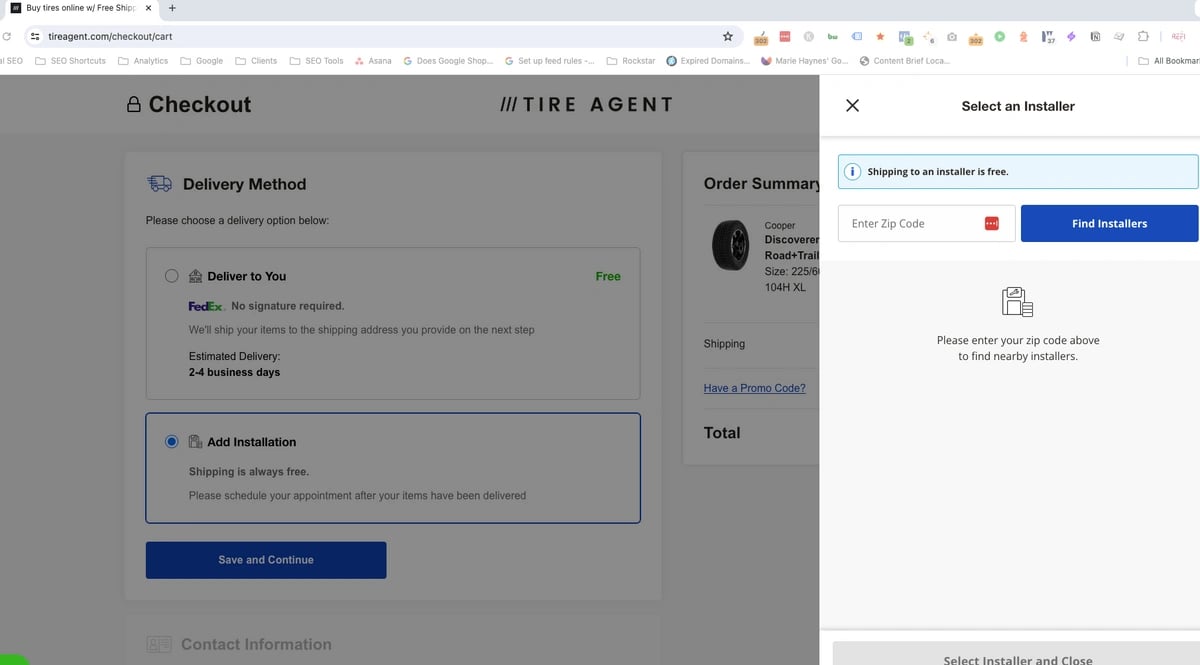Click the camera screenshot extension icon
Screen dimensions: 1200x665
pos(952,37)
